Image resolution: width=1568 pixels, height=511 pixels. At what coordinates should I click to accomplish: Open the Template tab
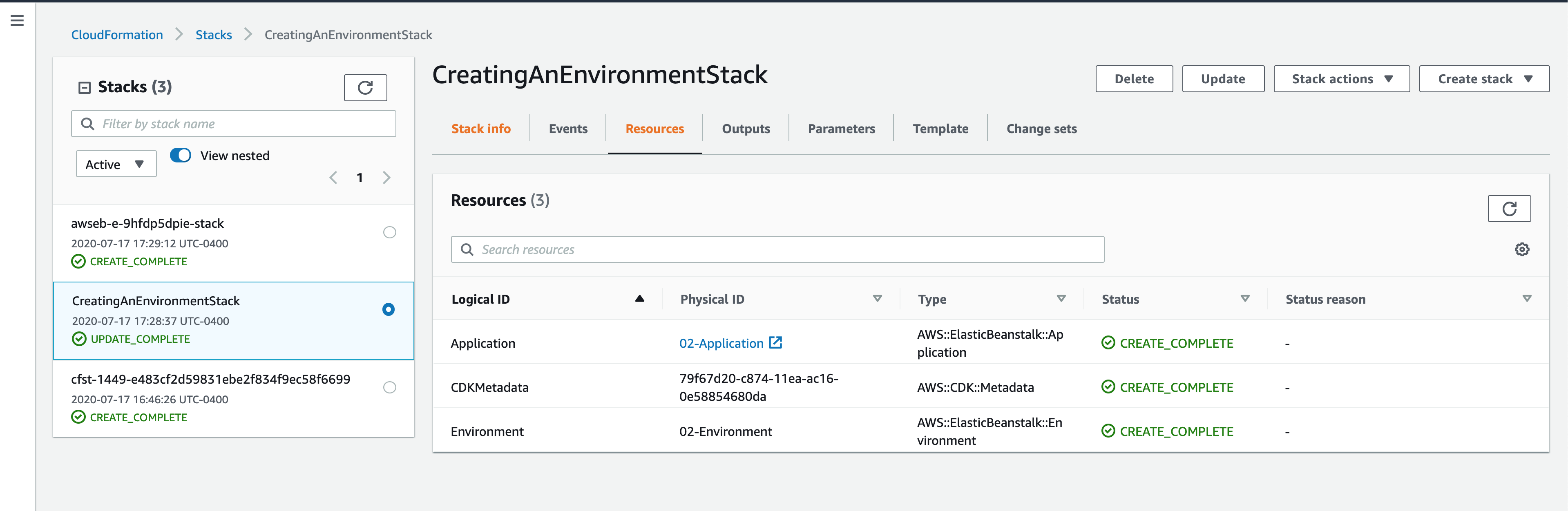[940, 129]
